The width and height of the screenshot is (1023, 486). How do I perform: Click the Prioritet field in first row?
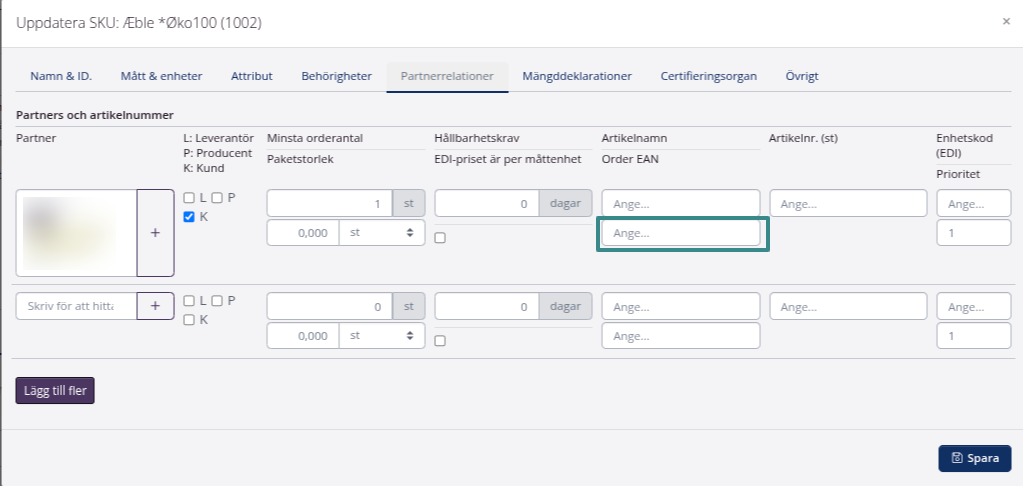click(974, 233)
